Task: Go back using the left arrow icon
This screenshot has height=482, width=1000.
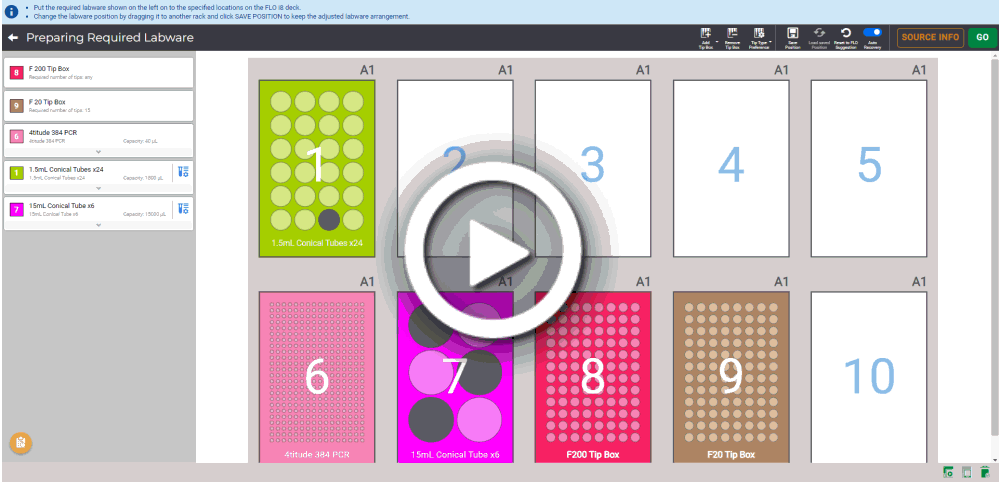Action: coord(13,38)
